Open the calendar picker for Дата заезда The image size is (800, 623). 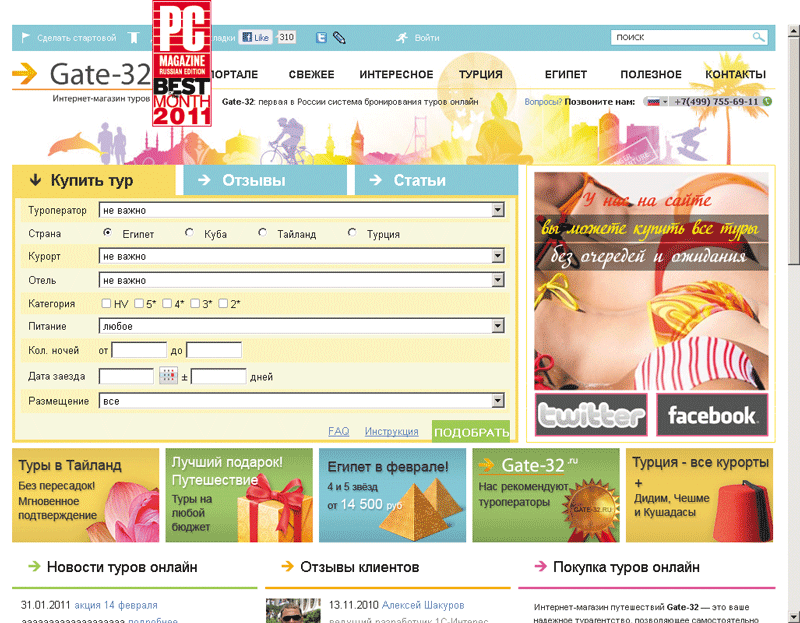168,376
